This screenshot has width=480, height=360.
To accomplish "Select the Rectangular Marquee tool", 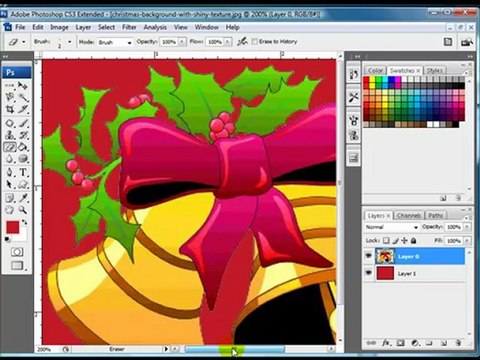I will [x=10, y=86].
